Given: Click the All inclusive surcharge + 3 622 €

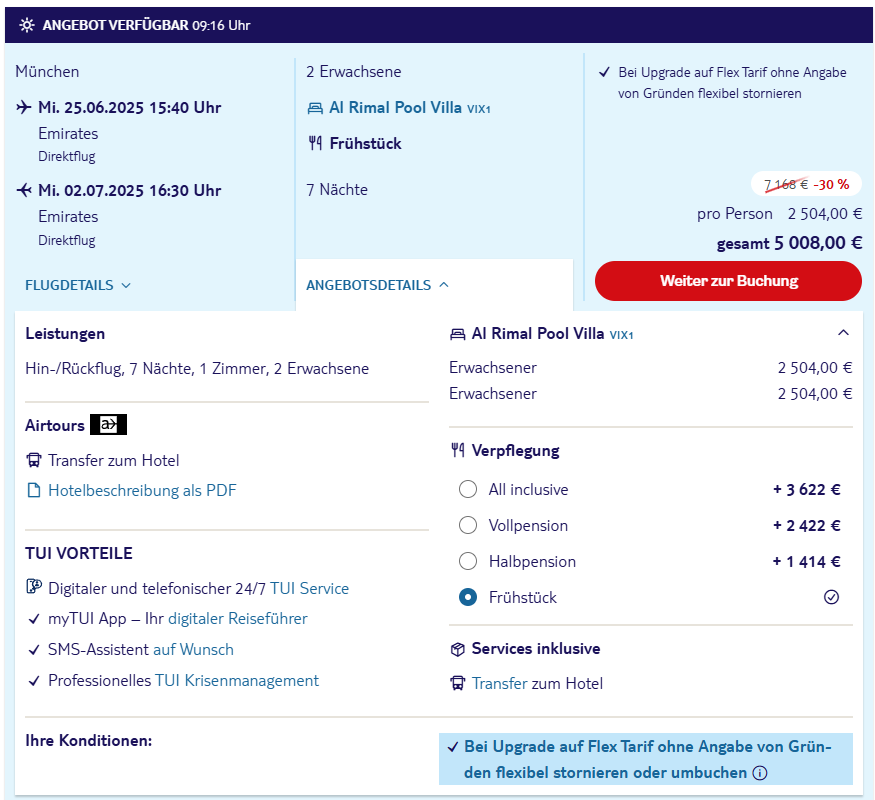Looking at the screenshot, I should pyautogui.click(x=806, y=489).
